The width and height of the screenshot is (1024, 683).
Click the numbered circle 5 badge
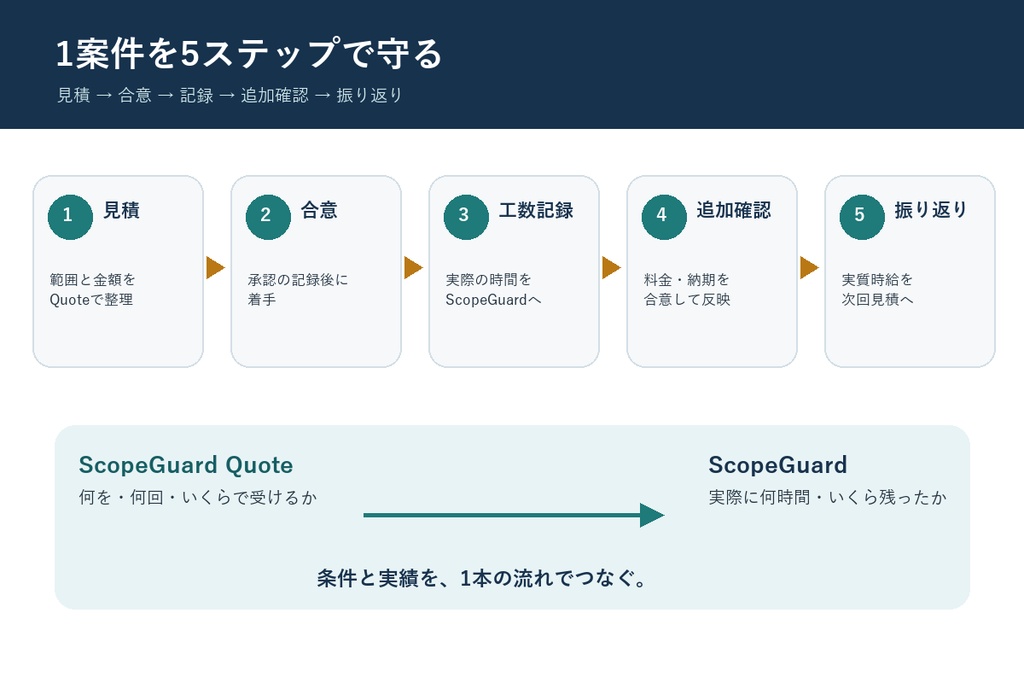(x=861, y=217)
